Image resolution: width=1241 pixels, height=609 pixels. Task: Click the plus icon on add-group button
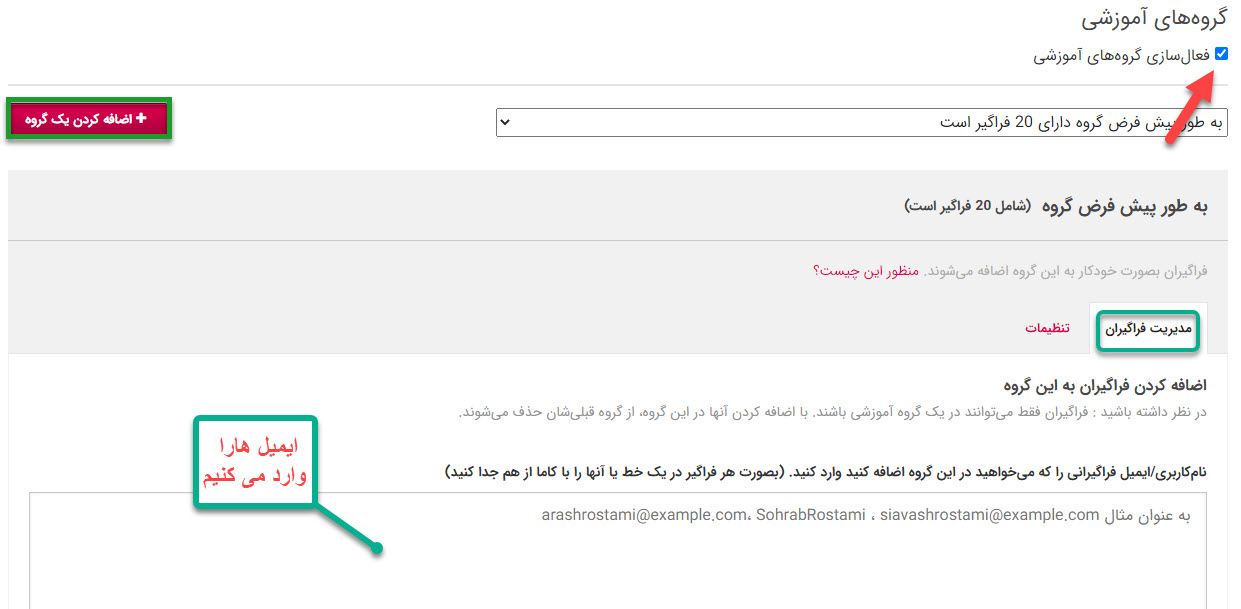[x=141, y=119]
